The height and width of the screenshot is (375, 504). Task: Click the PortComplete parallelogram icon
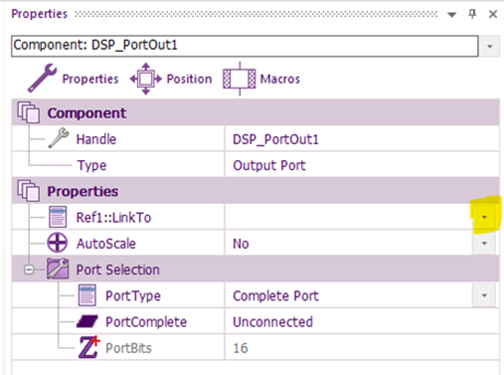tap(87, 321)
